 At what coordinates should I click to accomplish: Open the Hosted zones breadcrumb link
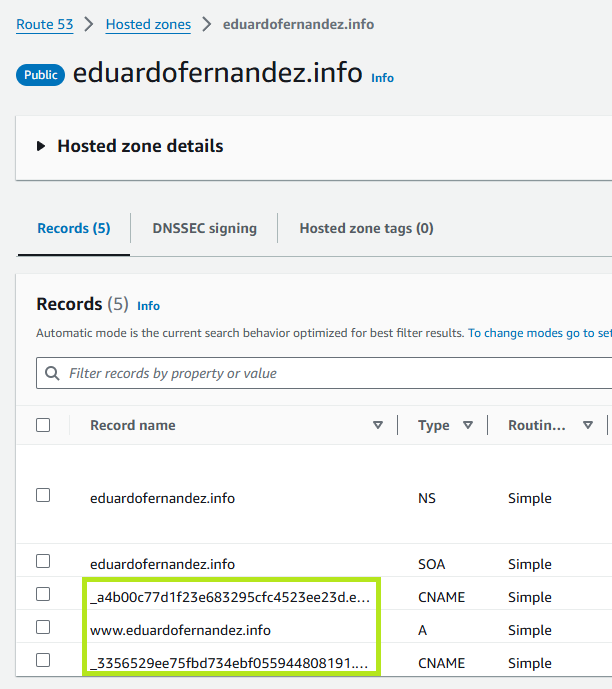point(148,24)
